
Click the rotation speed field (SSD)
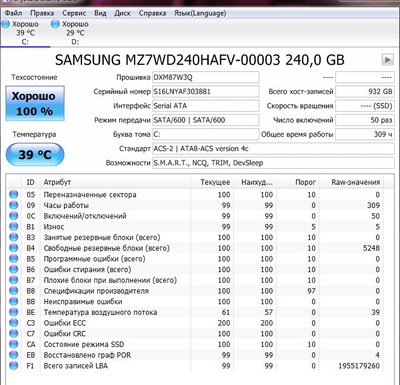[365, 106]
